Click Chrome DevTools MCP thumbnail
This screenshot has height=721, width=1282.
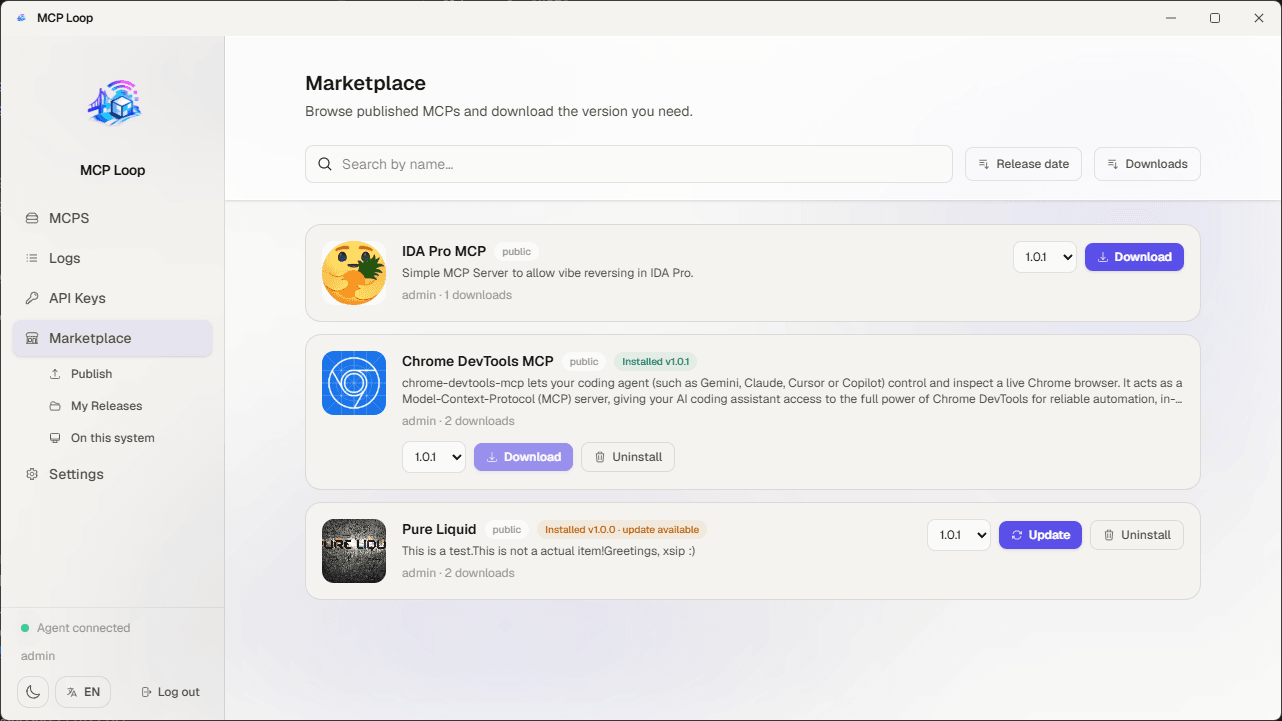coord(354,383)
